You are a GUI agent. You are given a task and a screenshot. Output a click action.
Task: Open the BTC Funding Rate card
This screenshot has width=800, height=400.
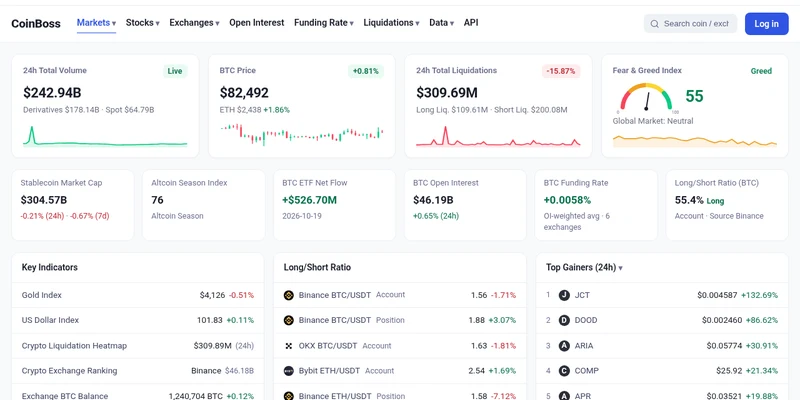pyautogui.click(x=596, y=205)
